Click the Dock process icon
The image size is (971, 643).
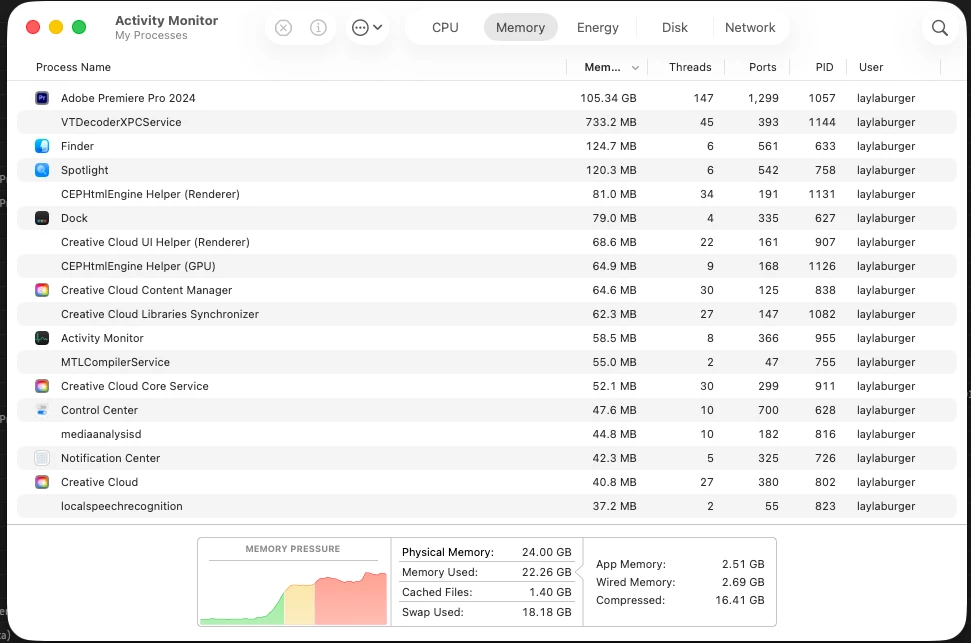click(41, 218)
